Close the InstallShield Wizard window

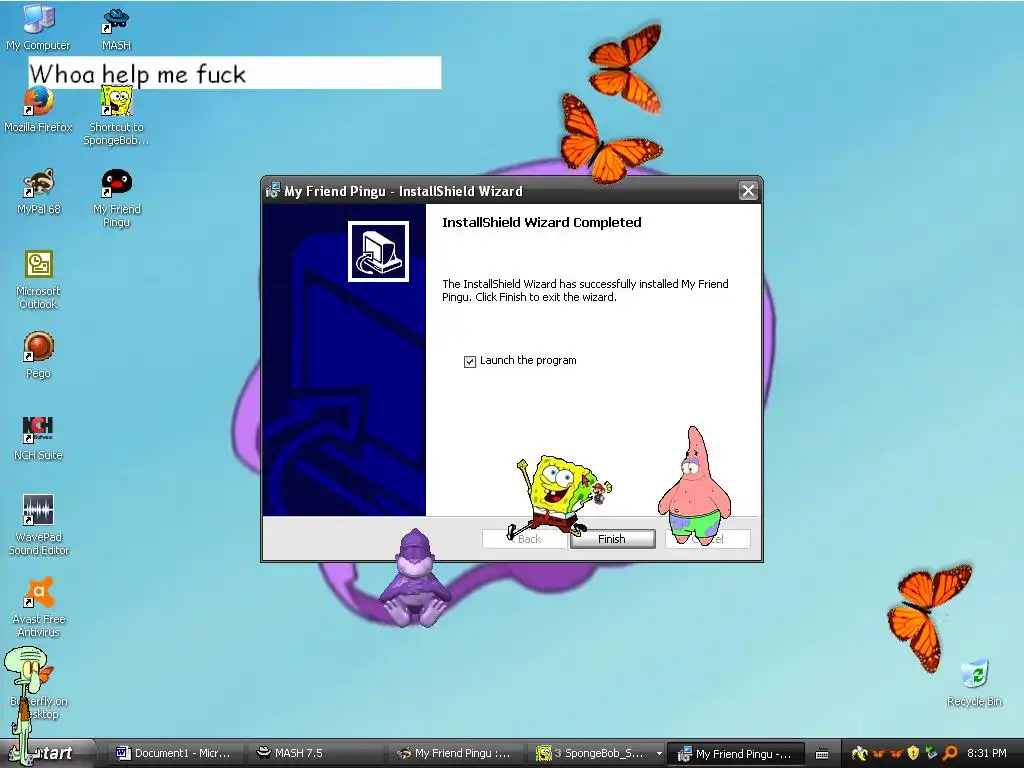coord(748,191)
